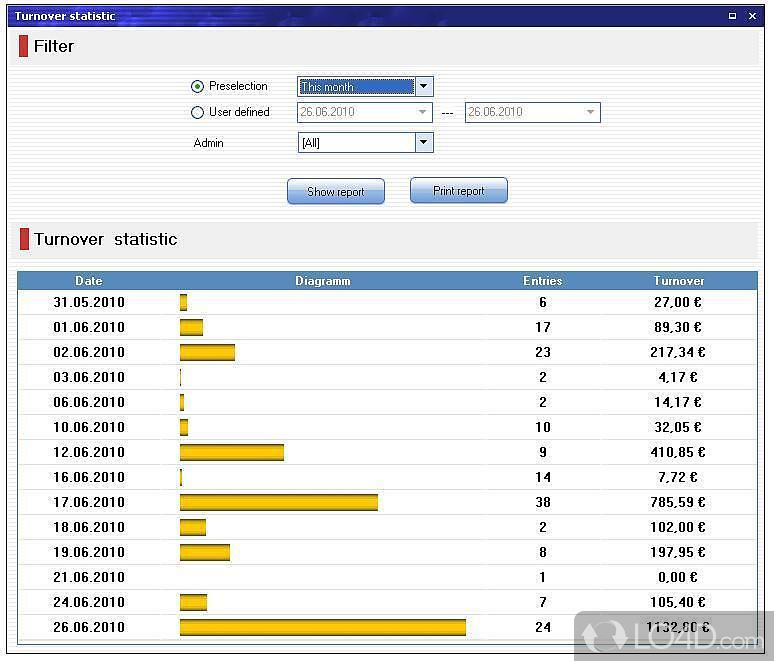Image resolution: width=774 pixels, height=661 pixels.
Task: Open the end date picker dropdown
Action: tap(590, 113)
